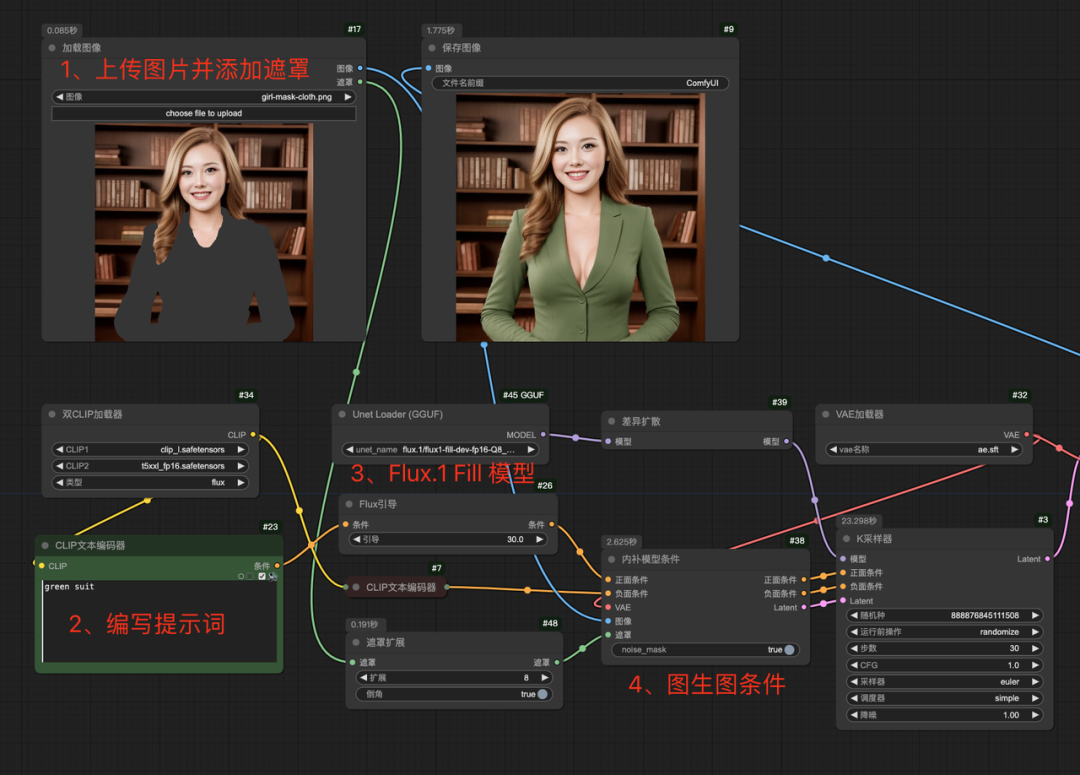This screenshot has width=1080, height=775.
Task: Click the 模型 output socket on 差异扩散
Action: point(787,442)
